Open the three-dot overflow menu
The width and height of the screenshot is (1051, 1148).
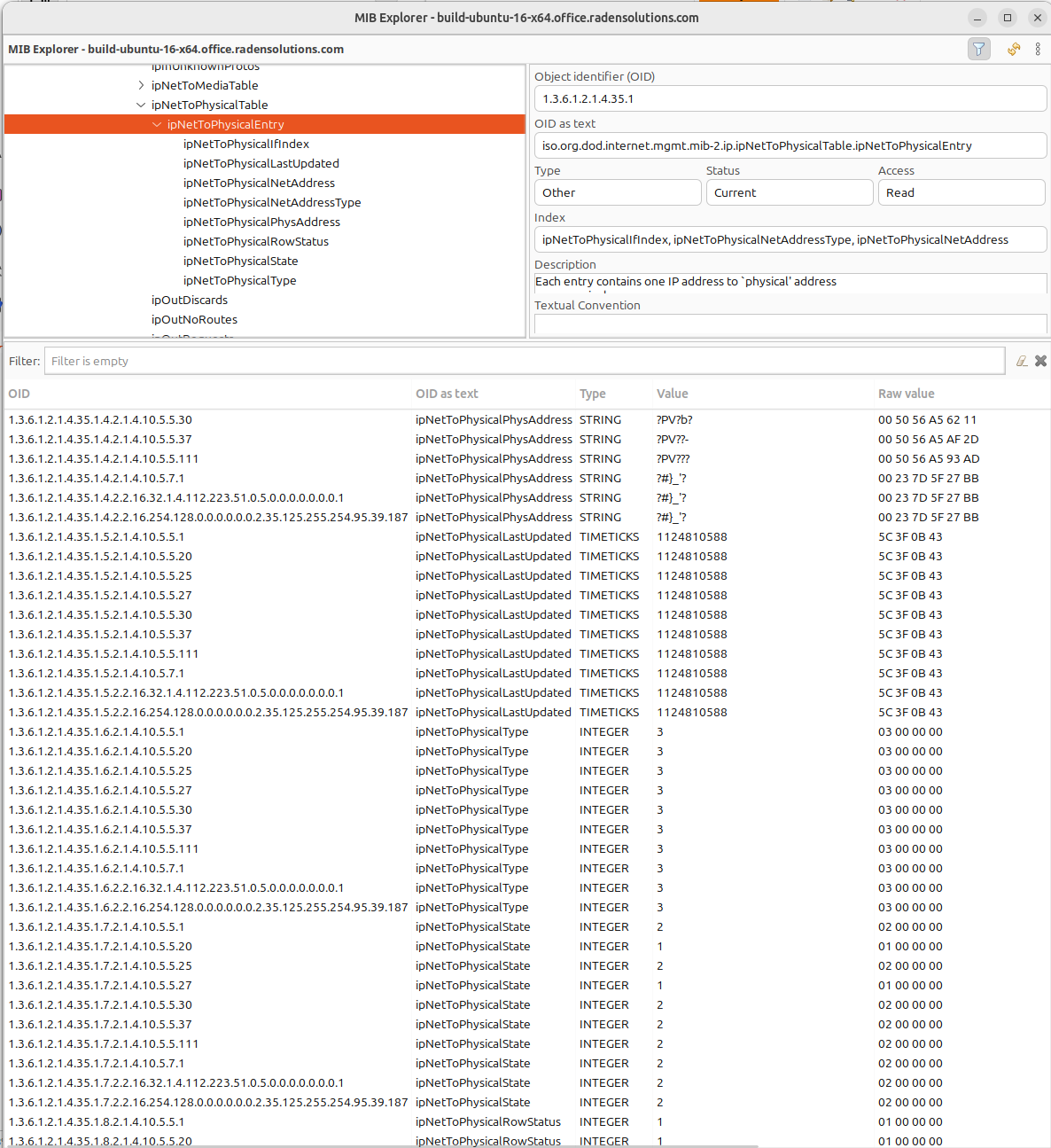click(1038, 49)
